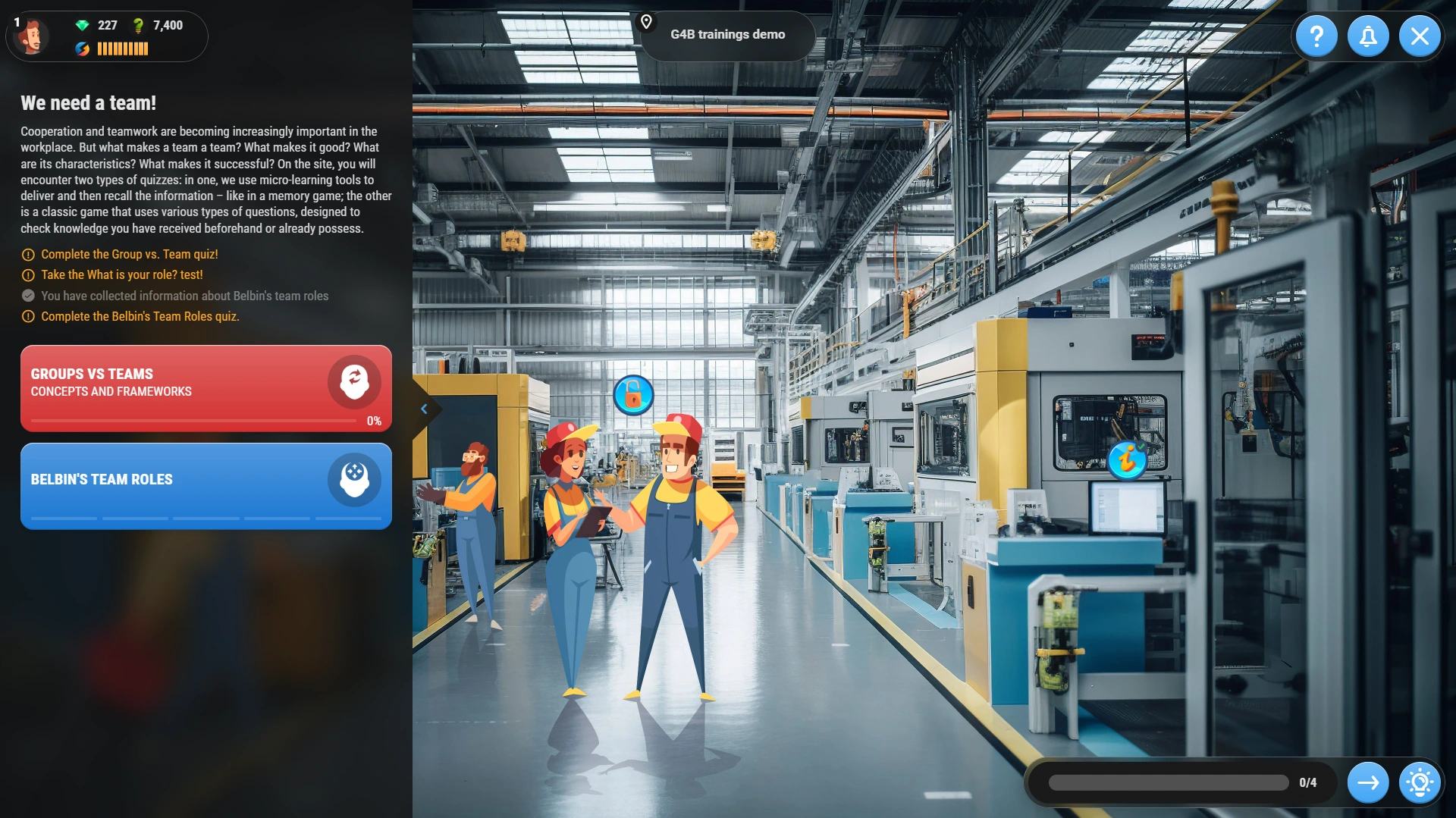Open the help question mark button
1456x818 pixels.
pos(1316,36)
